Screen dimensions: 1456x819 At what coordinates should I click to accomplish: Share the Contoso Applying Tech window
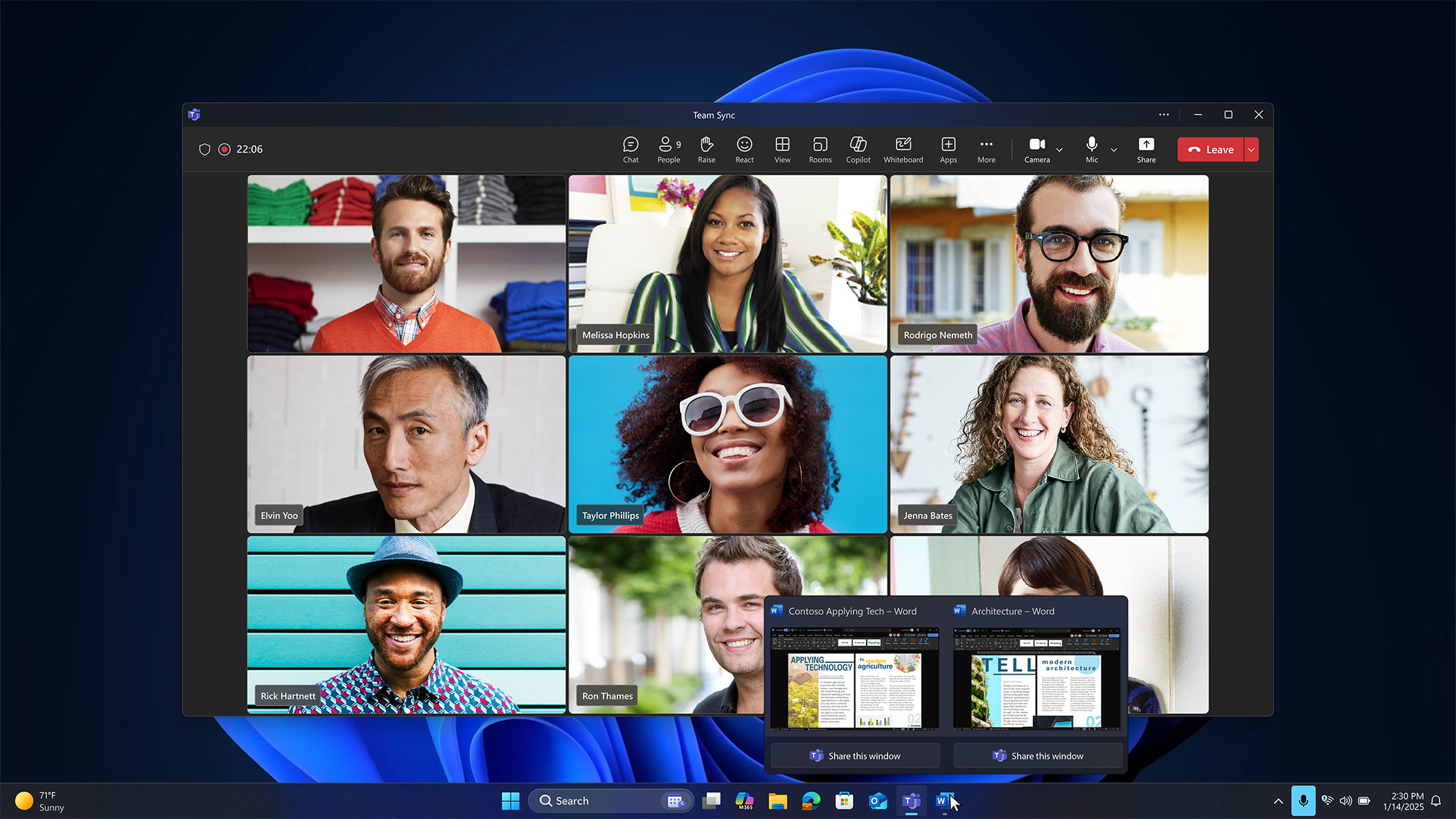[855, 756]
